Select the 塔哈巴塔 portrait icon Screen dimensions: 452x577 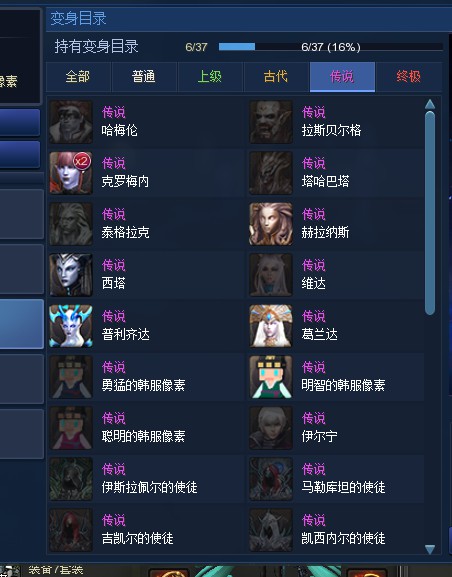coord(271,173)
